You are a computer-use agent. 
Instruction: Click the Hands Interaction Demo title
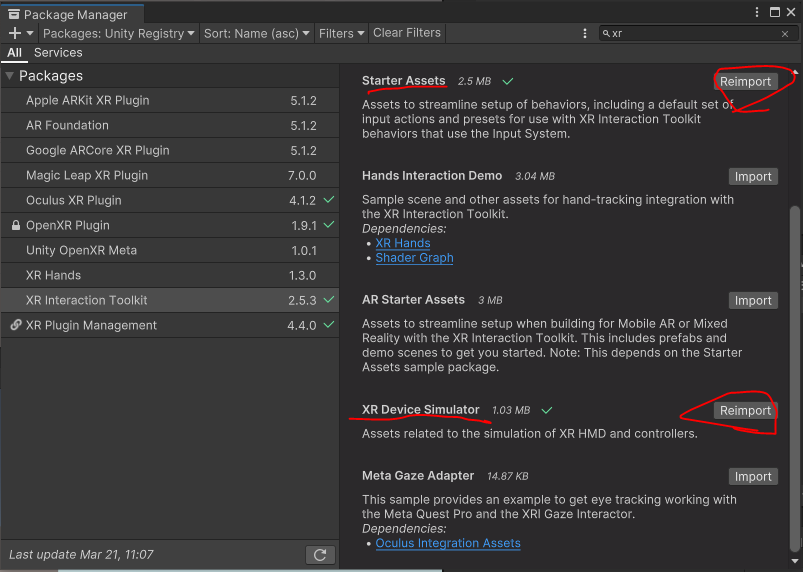[x=432, y=176]
